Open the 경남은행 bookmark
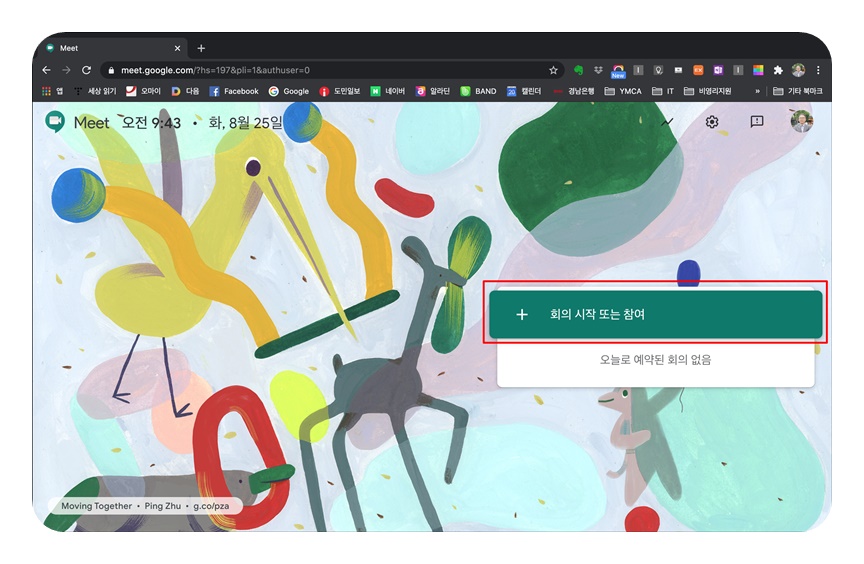Screen dimensions: 864x564 [x=574, y=91]
